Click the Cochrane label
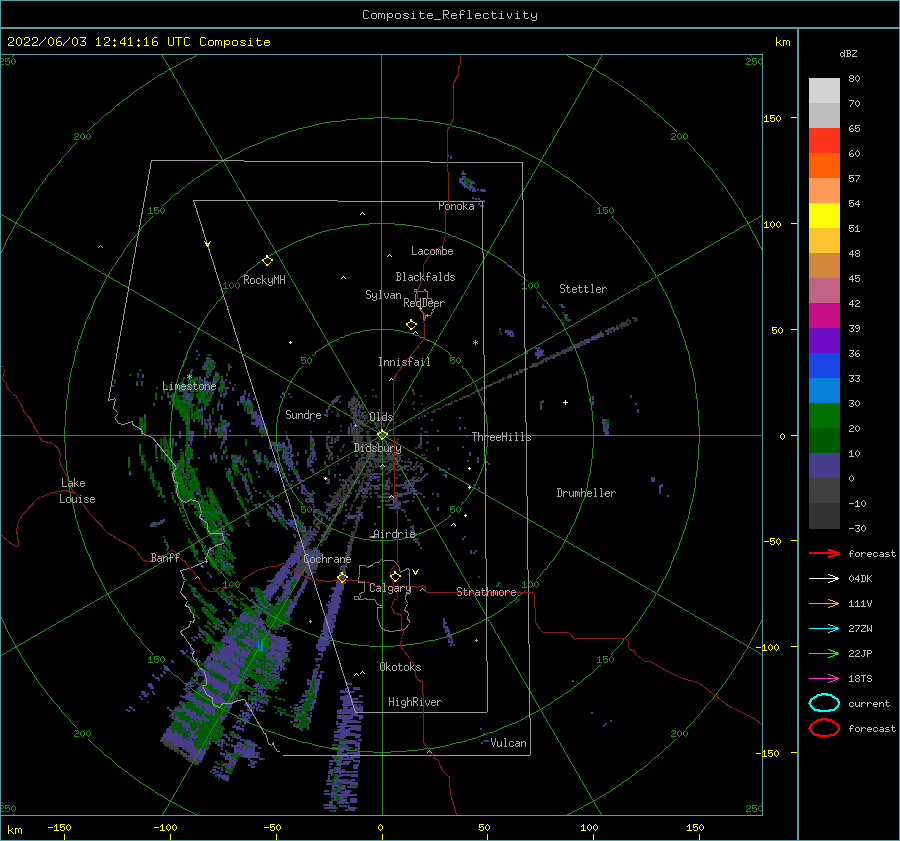The image size is (900, 841). click(327, 559)
